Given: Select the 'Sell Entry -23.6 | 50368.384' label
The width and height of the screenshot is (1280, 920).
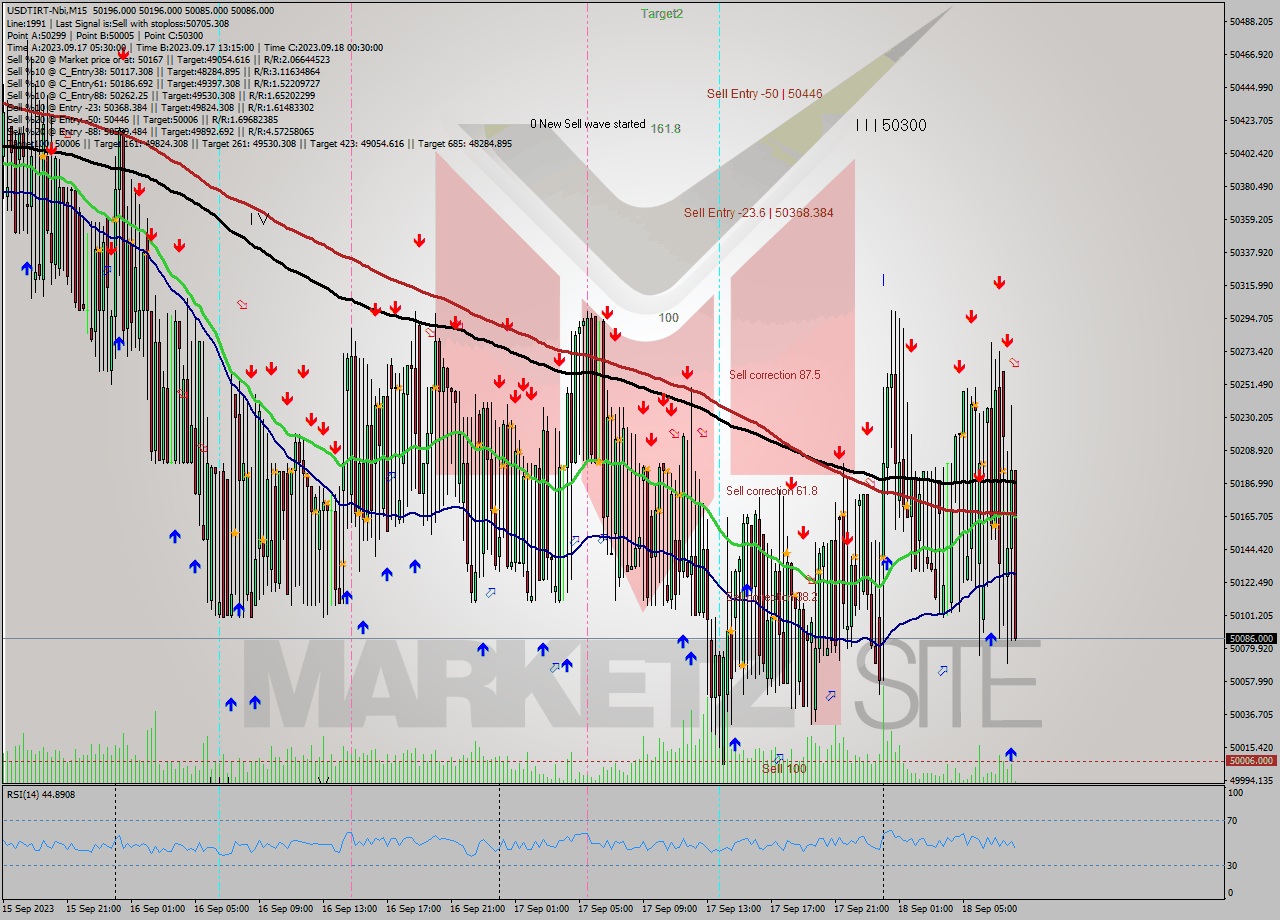Looking at the screenshot, I should coord(758,212).
